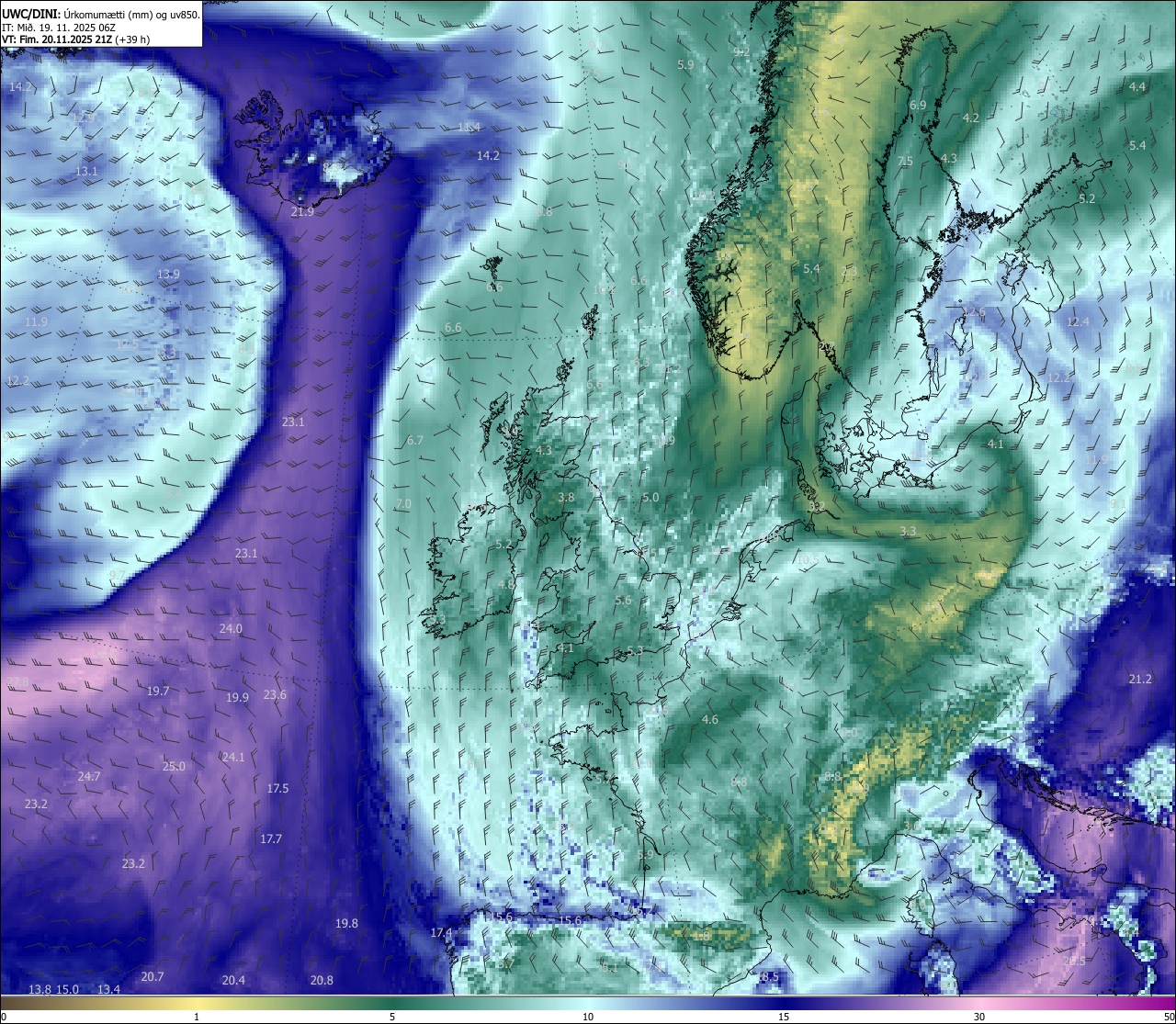Select the 23.6 map value

point(275,694)
